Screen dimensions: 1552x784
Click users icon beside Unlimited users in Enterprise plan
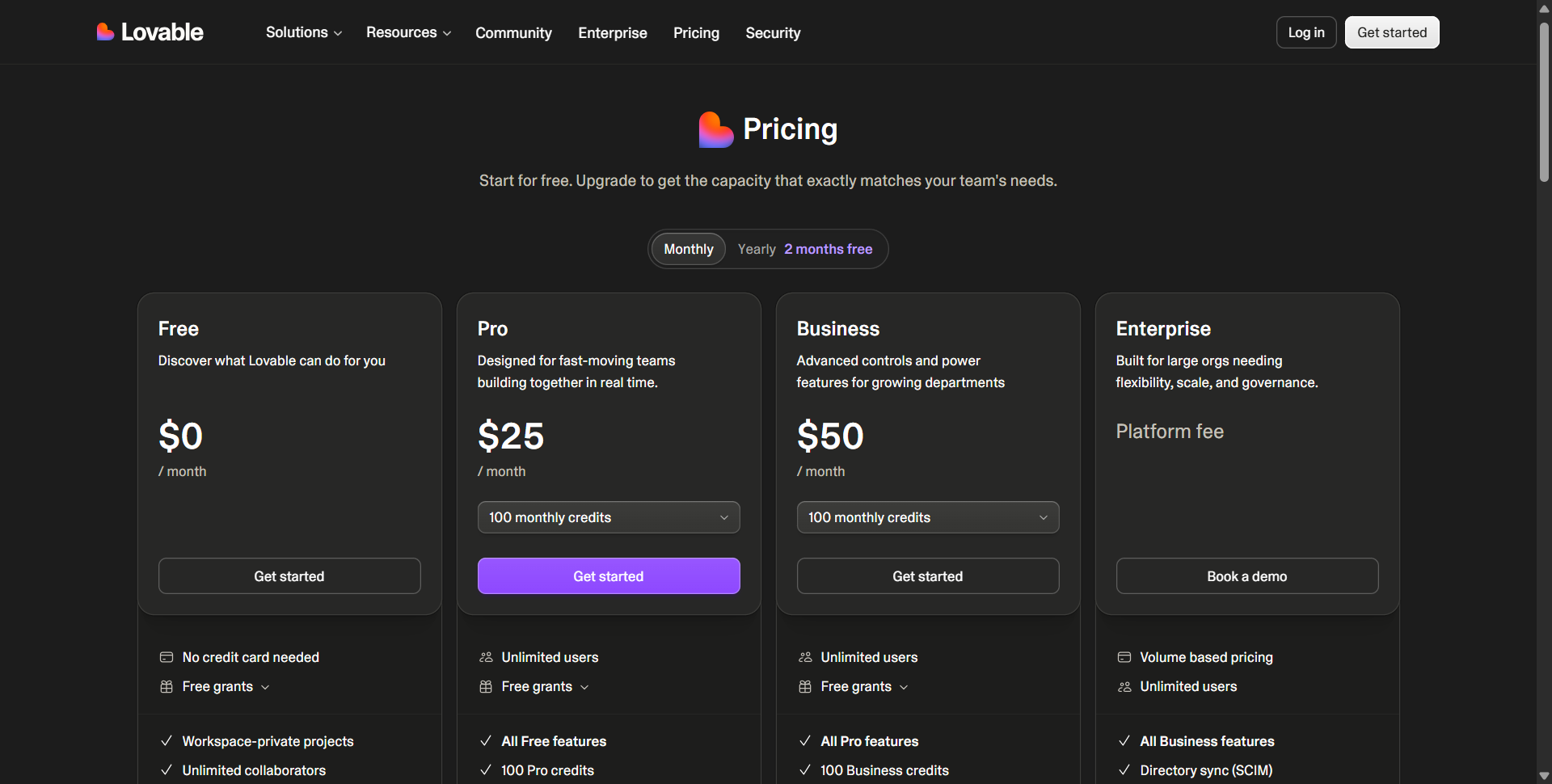[1124, 686]
